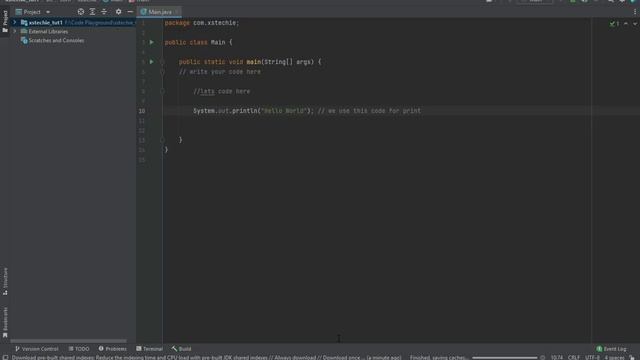This screenshot has width=640, height=360.
Task: Go to next highlighted problem arrow
Action: 635,24
